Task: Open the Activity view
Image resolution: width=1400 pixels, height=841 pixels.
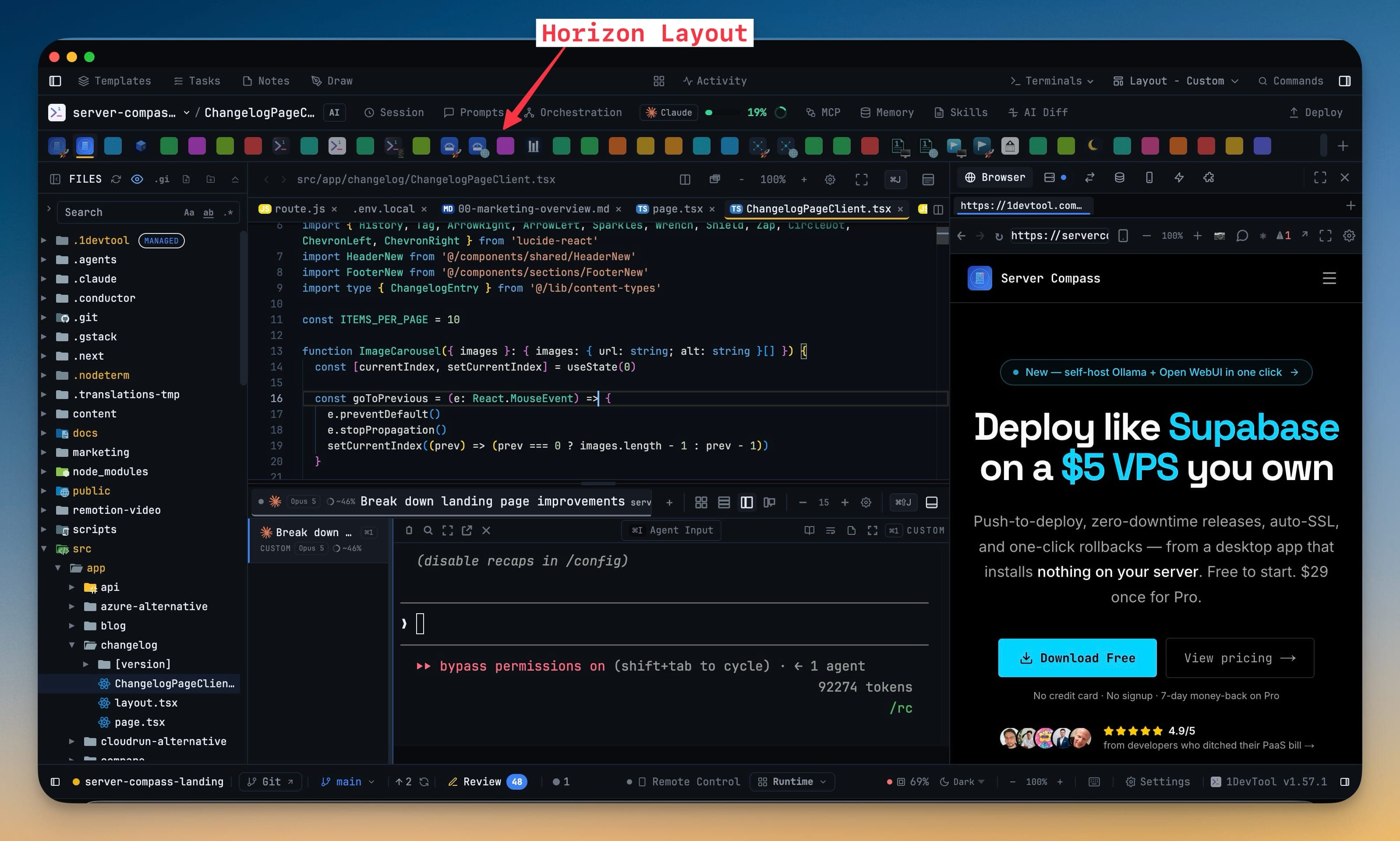Action: (714, 81)
